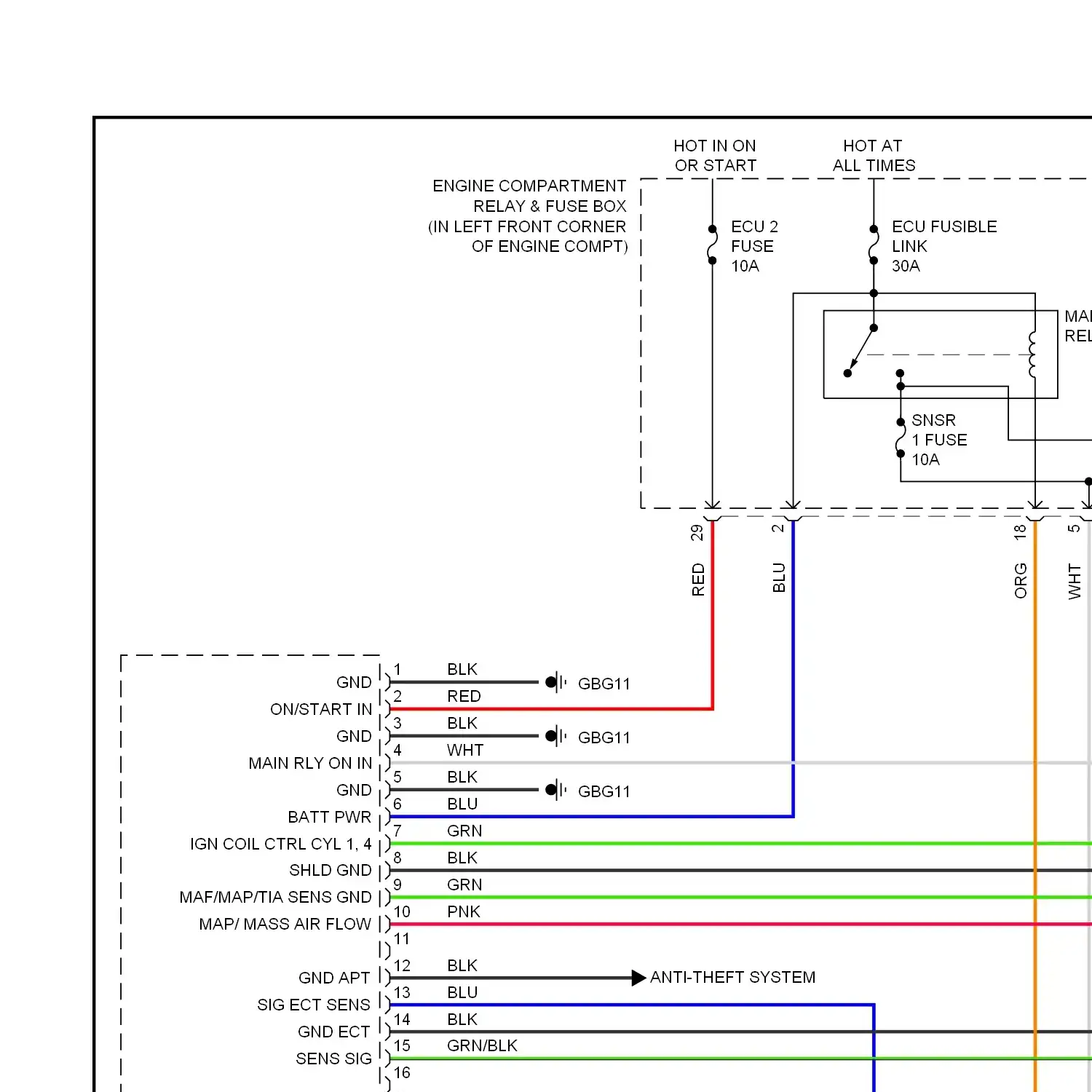Click the pin 8 BLK wire label

coord(462,858)
